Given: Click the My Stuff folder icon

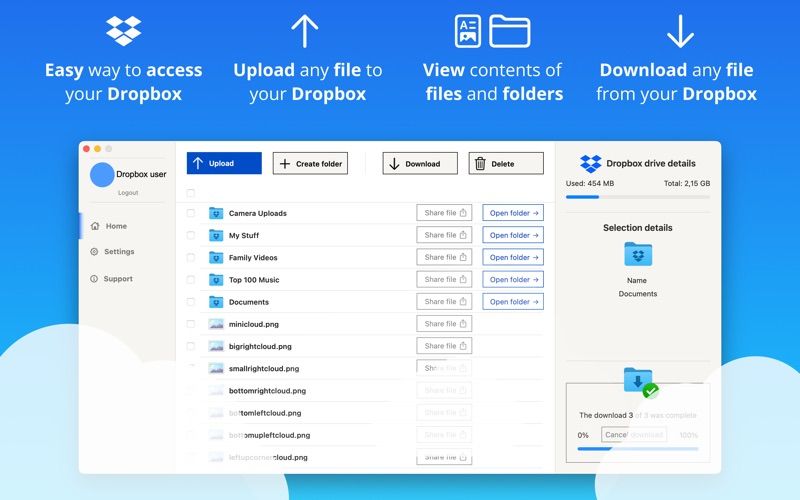Looking at the screenshot, I should 216,235.
